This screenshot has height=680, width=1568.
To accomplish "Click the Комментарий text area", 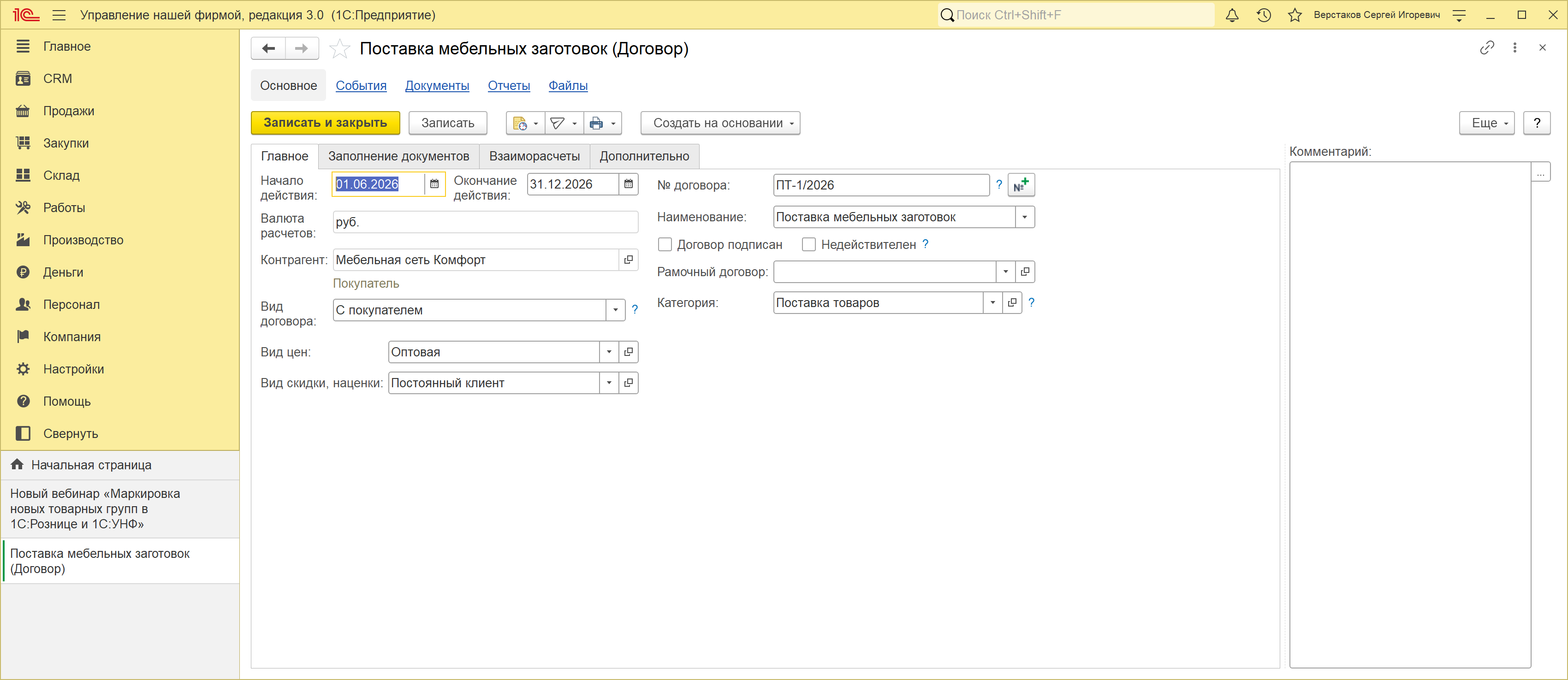I will [x=1410, y=415].
